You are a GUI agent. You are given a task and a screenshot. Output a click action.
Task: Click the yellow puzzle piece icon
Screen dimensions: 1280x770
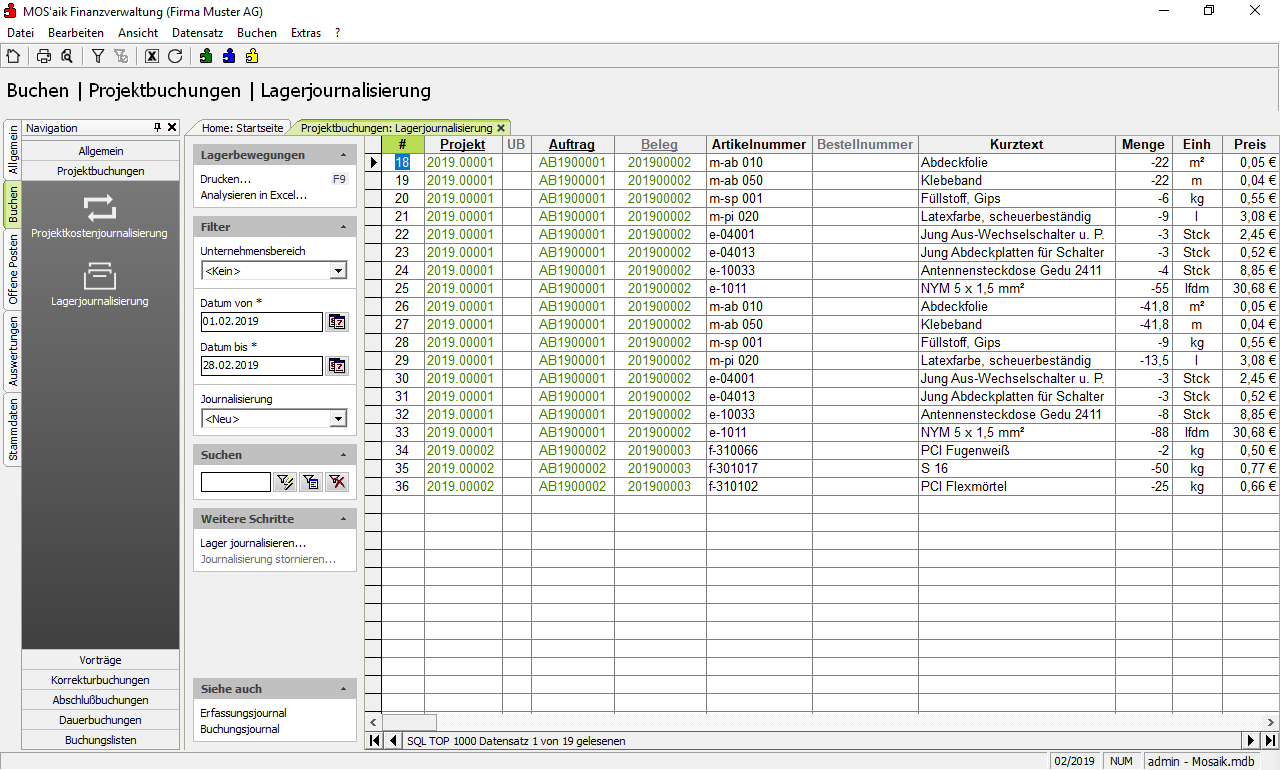252,56
